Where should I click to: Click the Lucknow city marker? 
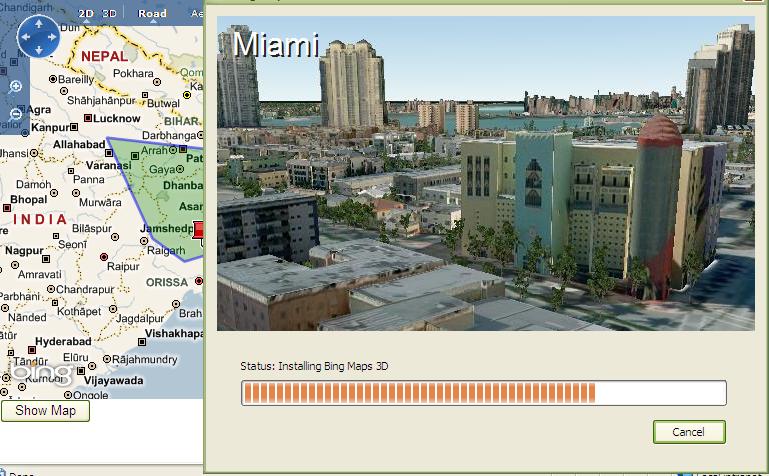pos(88,118)
